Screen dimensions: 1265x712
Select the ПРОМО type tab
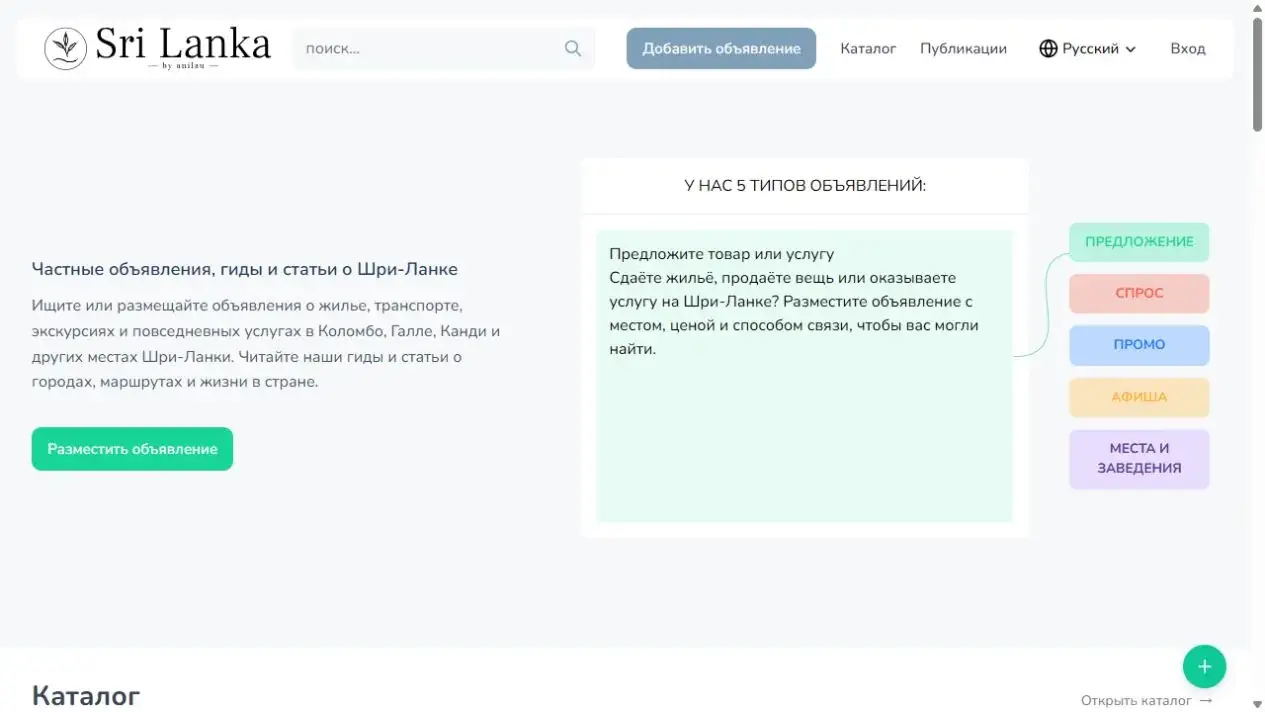(1139, 345)
